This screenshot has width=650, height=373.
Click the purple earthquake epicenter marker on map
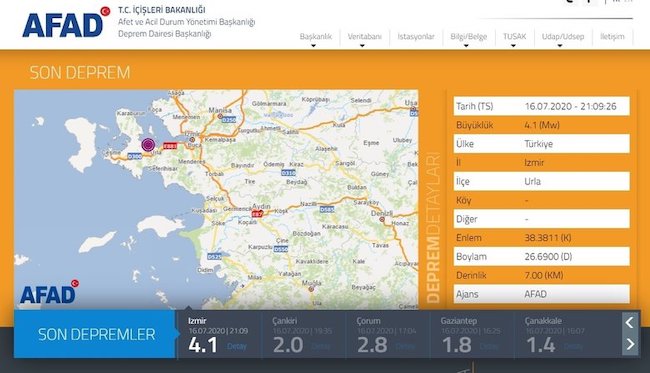tap(148, 145)
